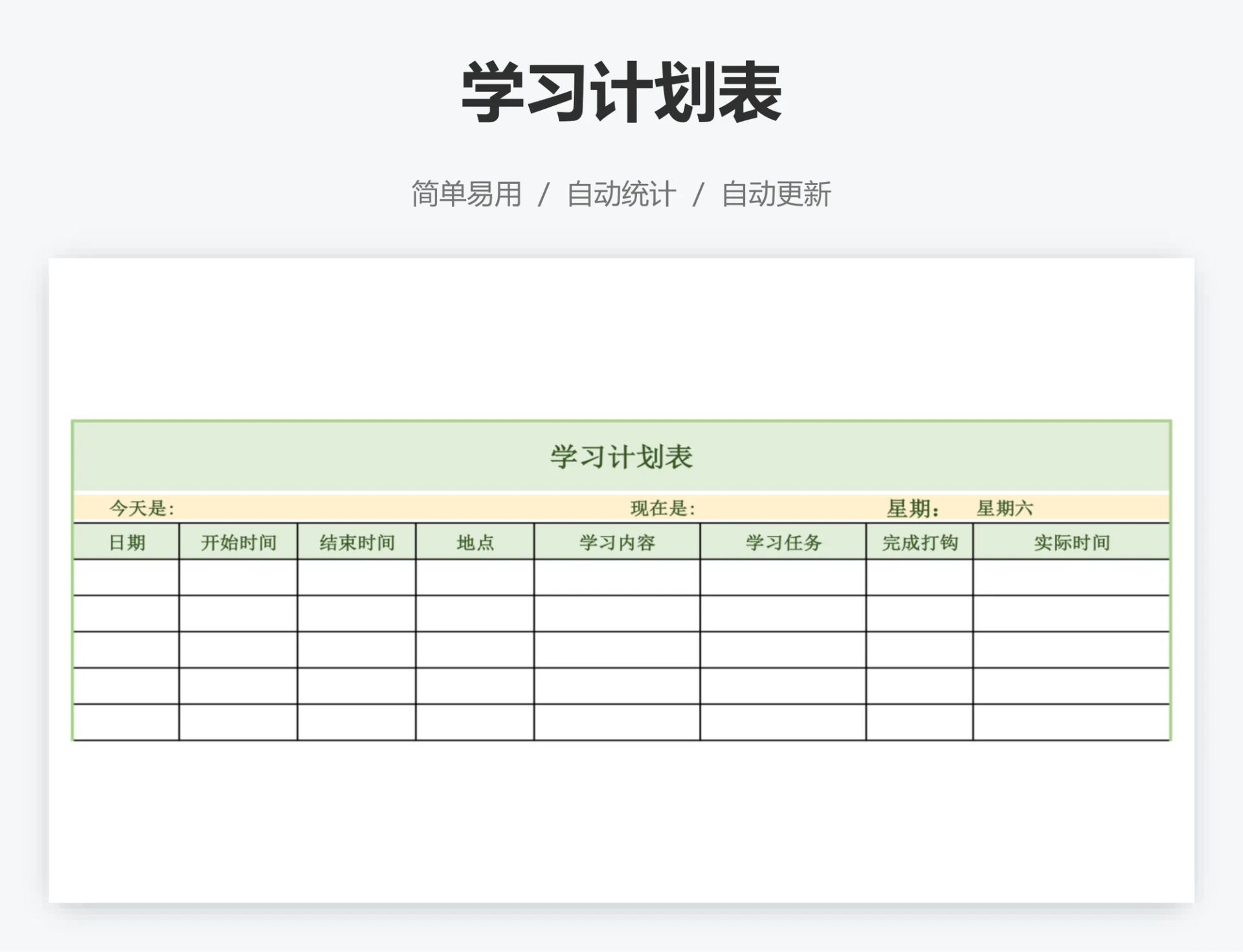Select the 学习任务 column header

click(784, 544)
